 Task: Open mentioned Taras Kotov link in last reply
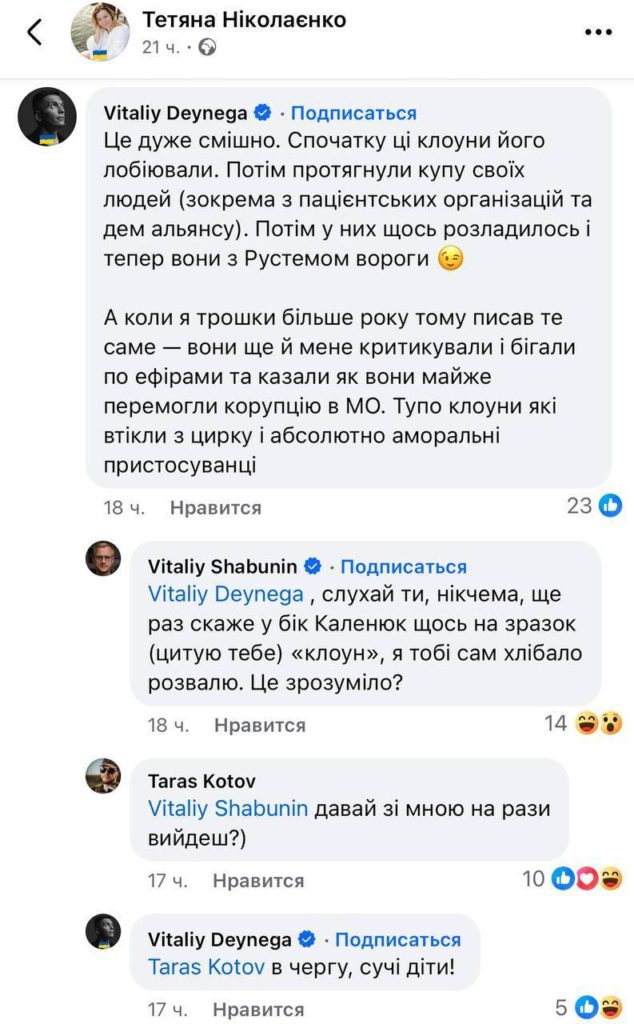205,967
